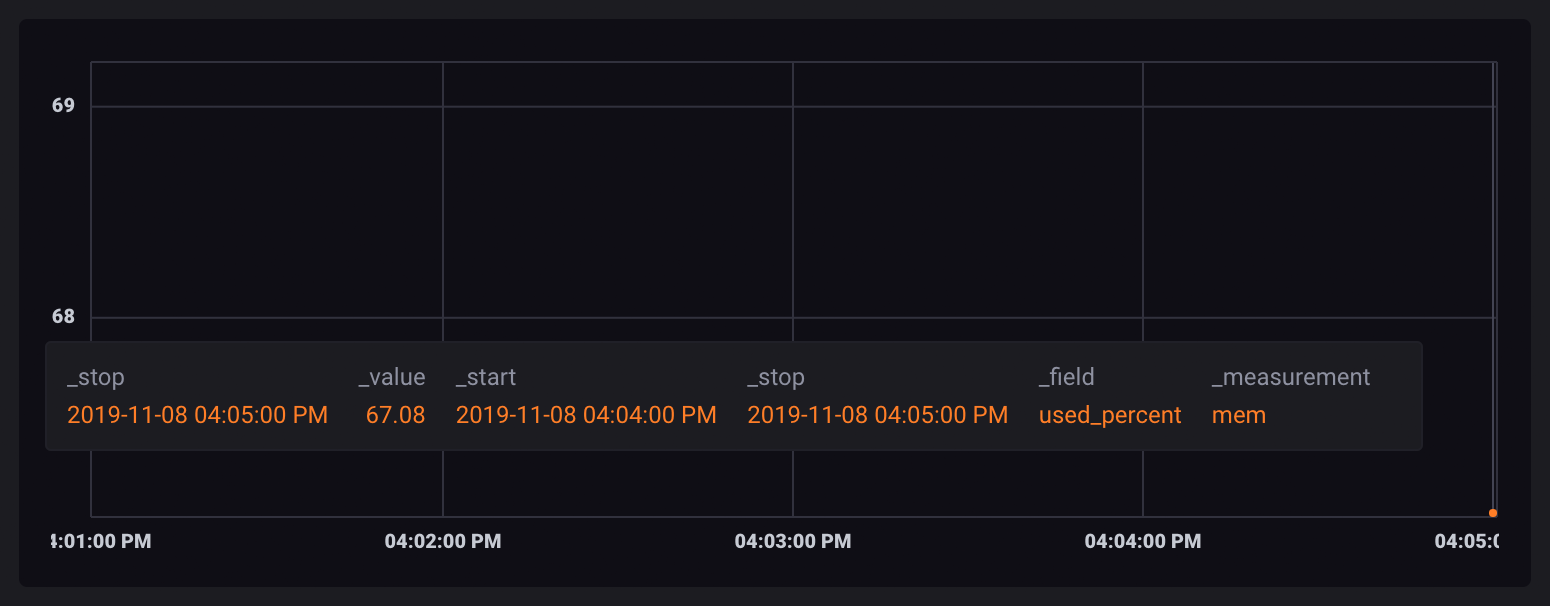Image resolution: width=1550 pixels, height=606 pixels.
Task: Click the orange data point on the graph
Action: tap(1493, 513)
